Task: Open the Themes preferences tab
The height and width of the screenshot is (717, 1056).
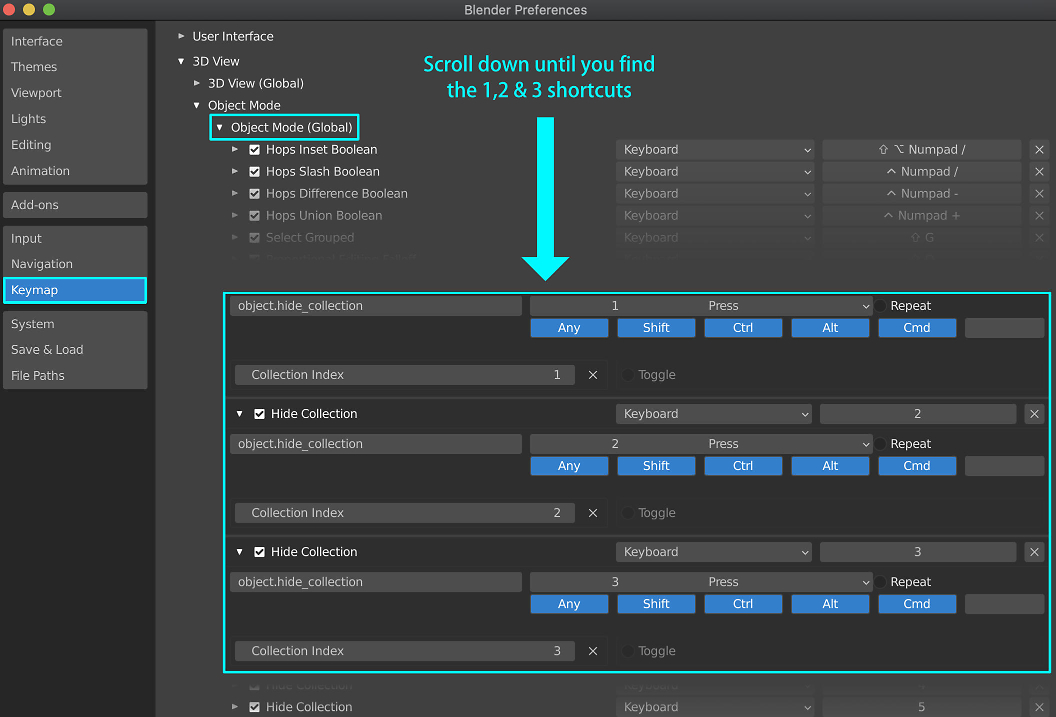Action: [75, 67]
